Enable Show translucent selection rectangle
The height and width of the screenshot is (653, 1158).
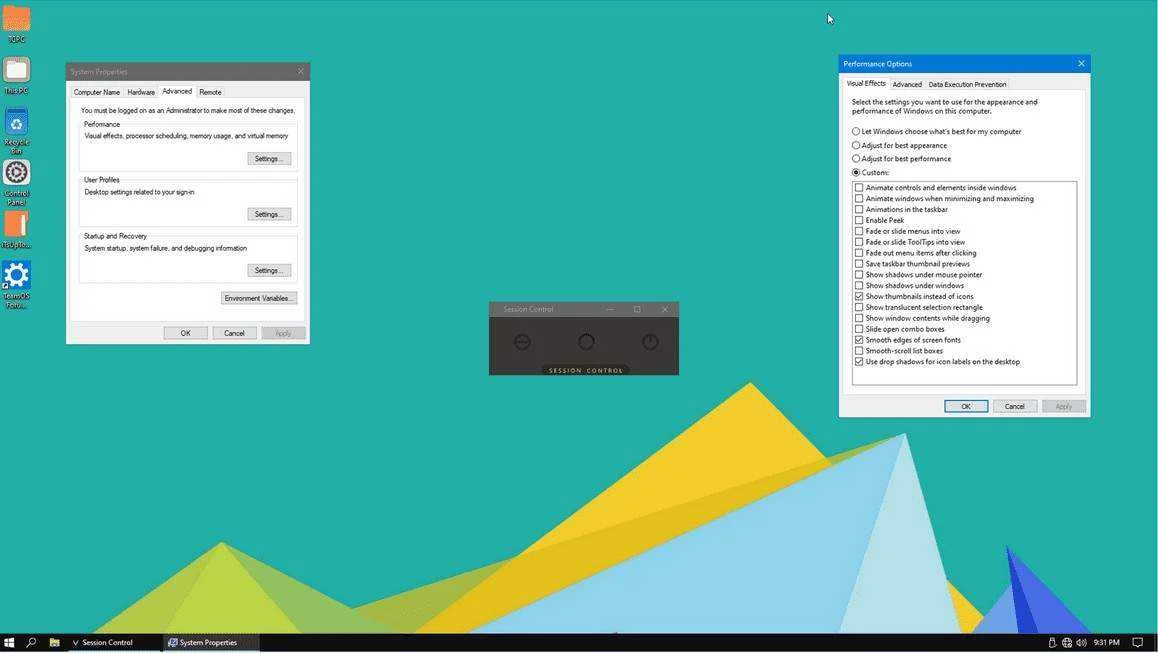coord(859,307)
